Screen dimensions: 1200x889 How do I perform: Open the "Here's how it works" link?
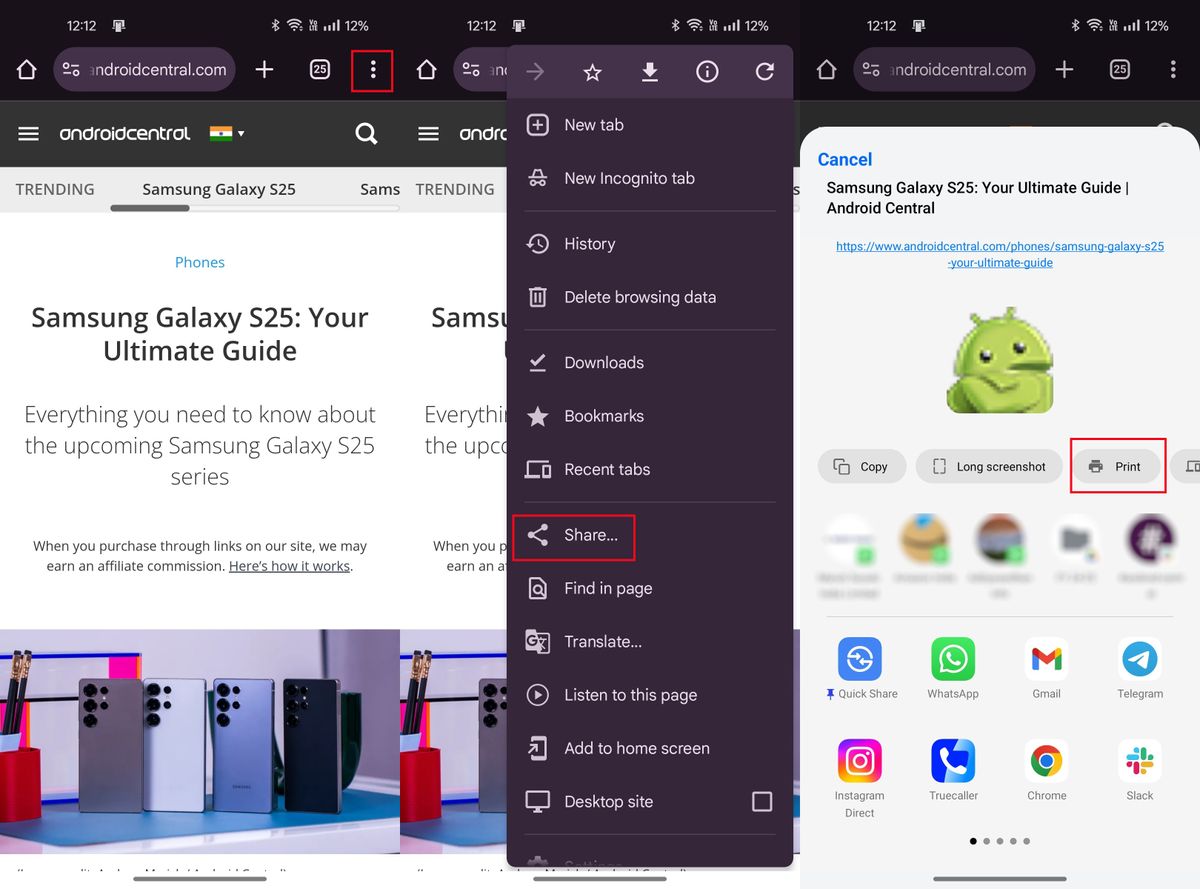[288, 565]
